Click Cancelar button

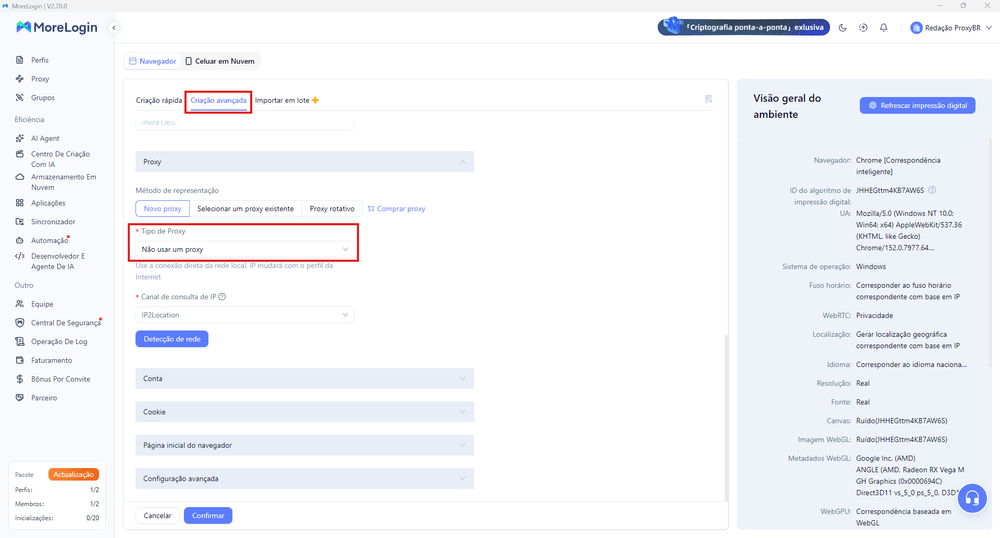coord(158,516)
